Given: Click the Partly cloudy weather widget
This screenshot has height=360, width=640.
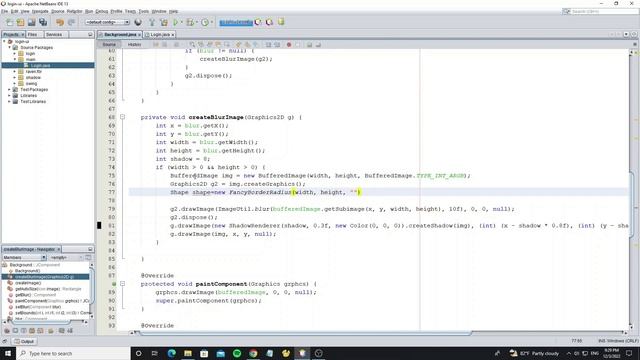Looking at the screenshot, I should click(534, 353).
